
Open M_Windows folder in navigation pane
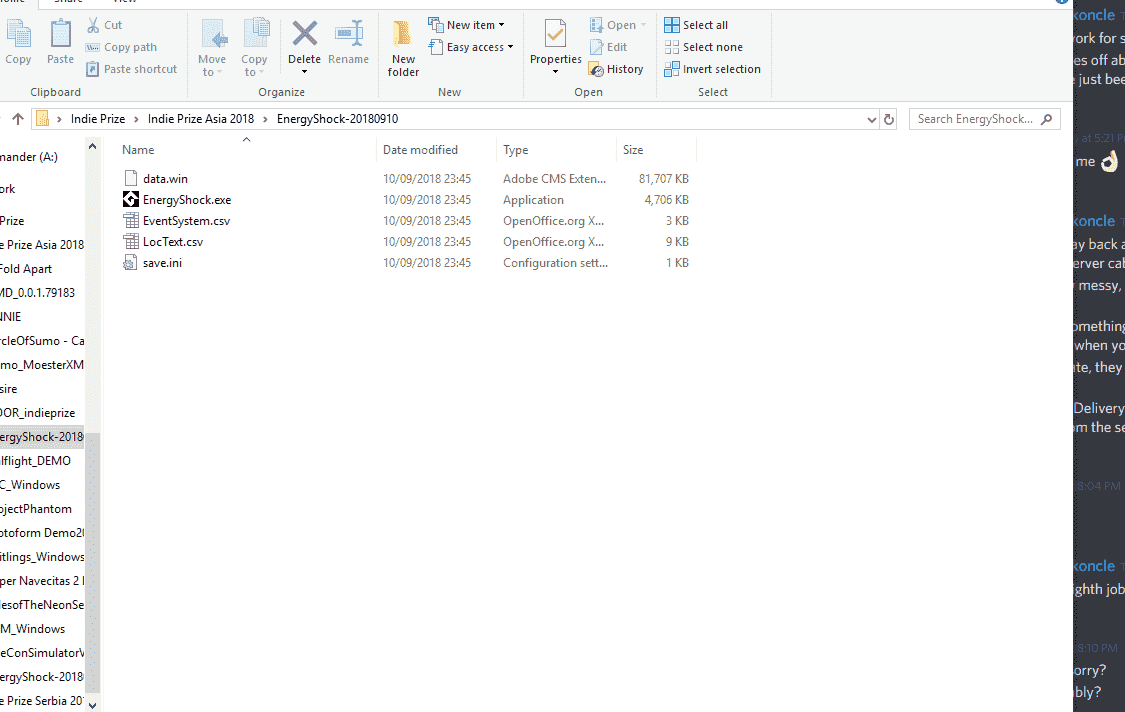(32, 629)
